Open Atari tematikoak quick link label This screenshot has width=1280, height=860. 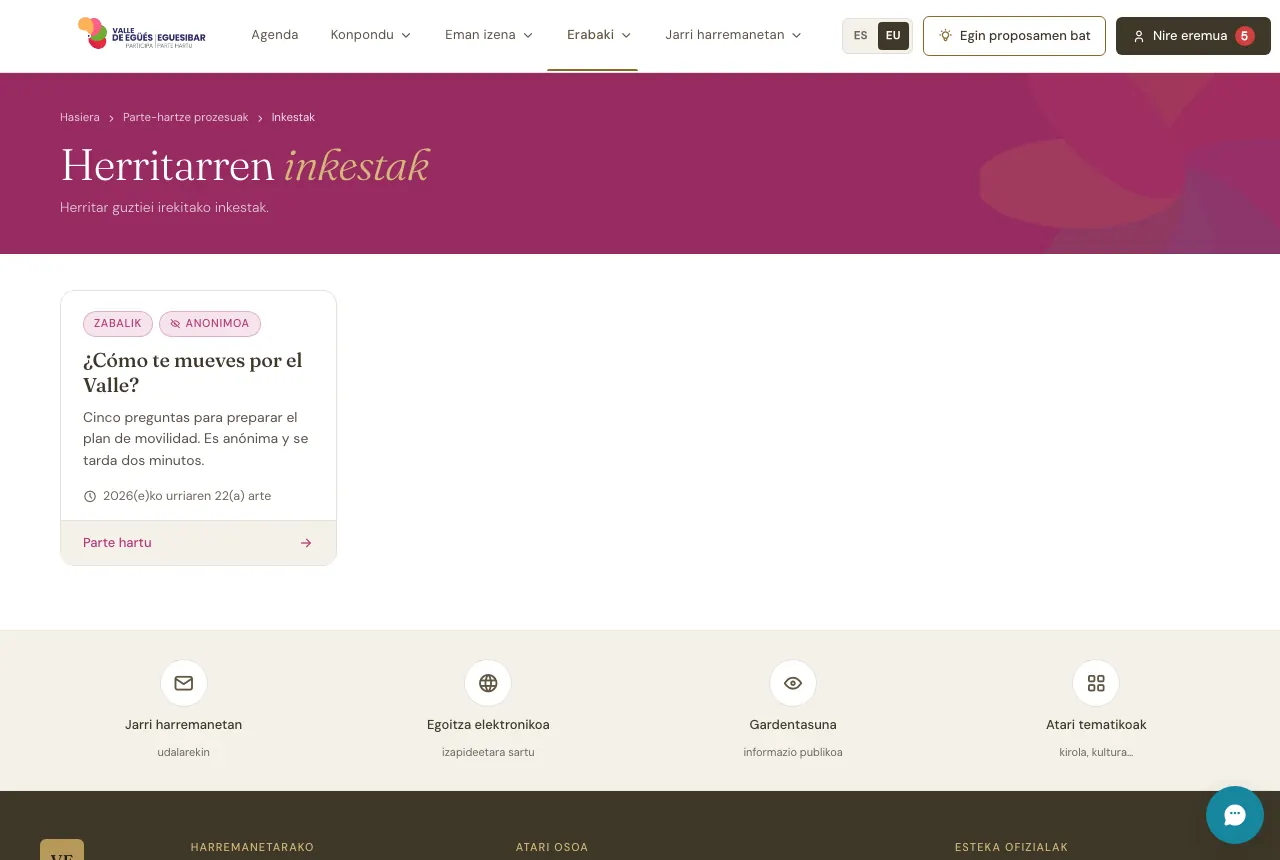pyautogui.click(x=1096, y=725)
